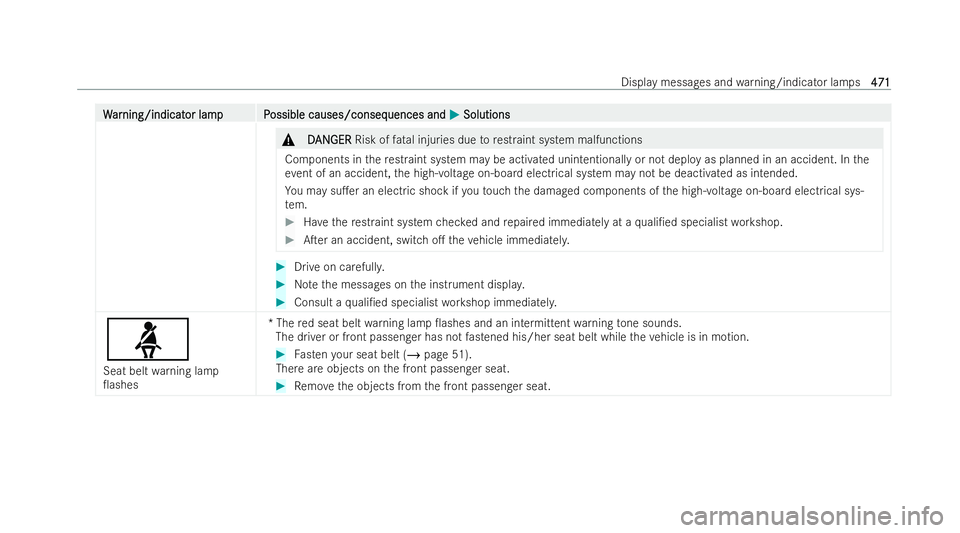Select the 'Warning/indicator lamp' column header
The image size is (960, 533).
163,114
